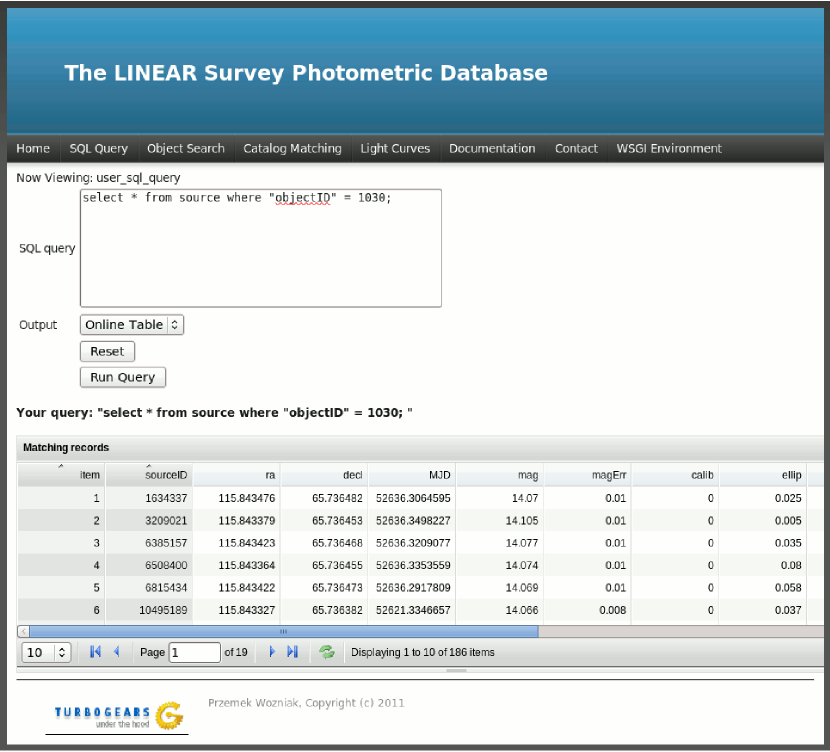
Task: Jump to the last results page
Action: coord(293,652)
